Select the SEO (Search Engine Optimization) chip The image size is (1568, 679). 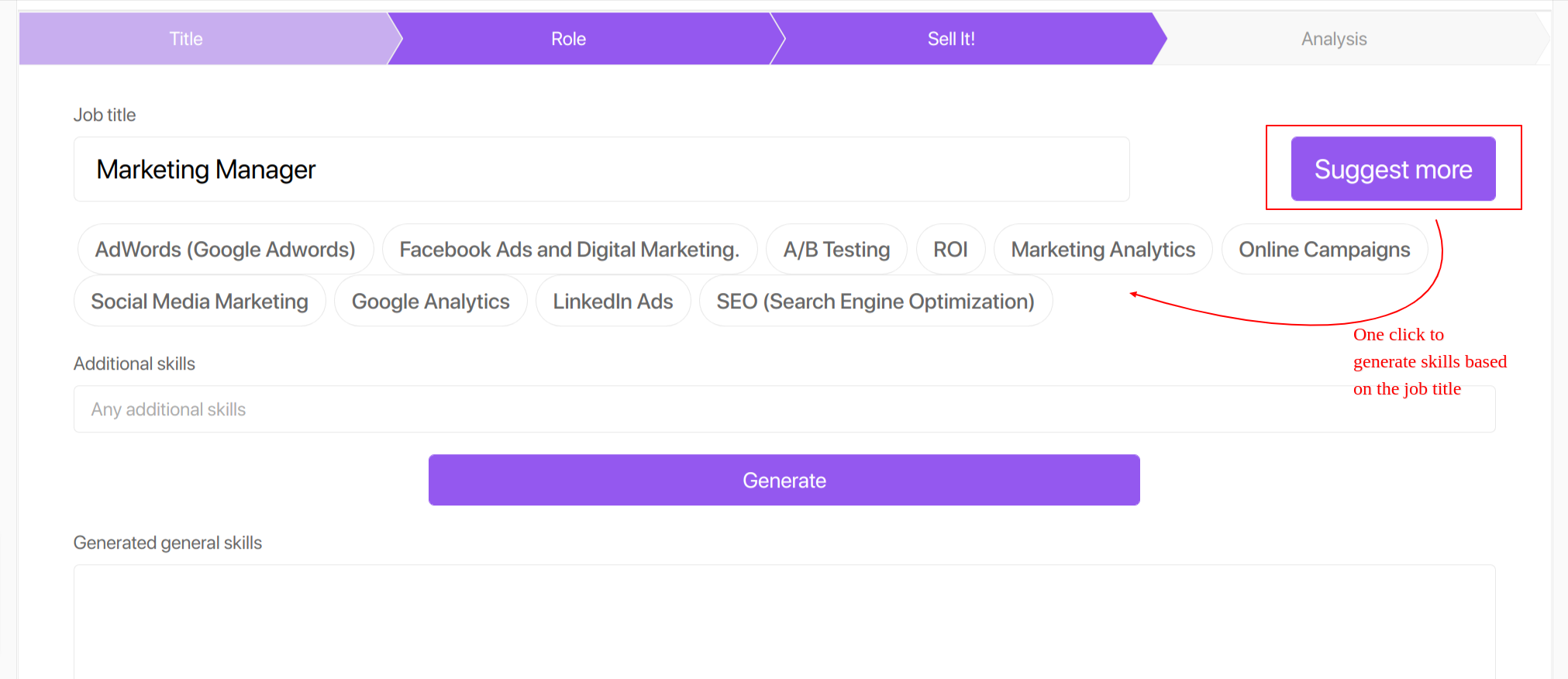(x=875, y=302)
